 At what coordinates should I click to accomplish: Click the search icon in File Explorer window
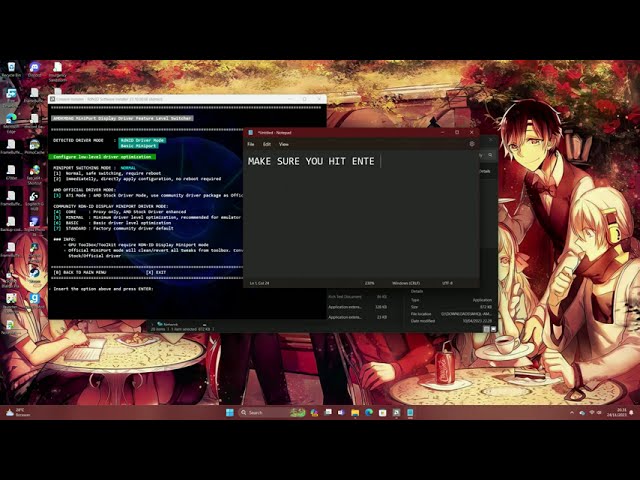[x=490, y=155]
